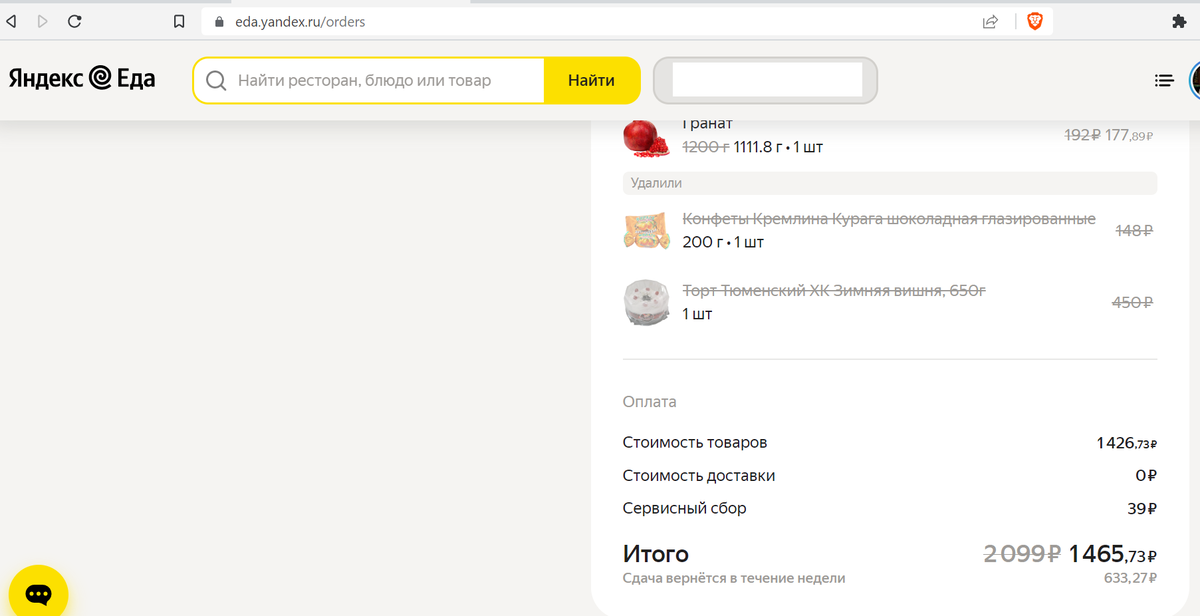
Task: Open the Яндекс Еда logo homepage
Action: (x=82, y=79)
